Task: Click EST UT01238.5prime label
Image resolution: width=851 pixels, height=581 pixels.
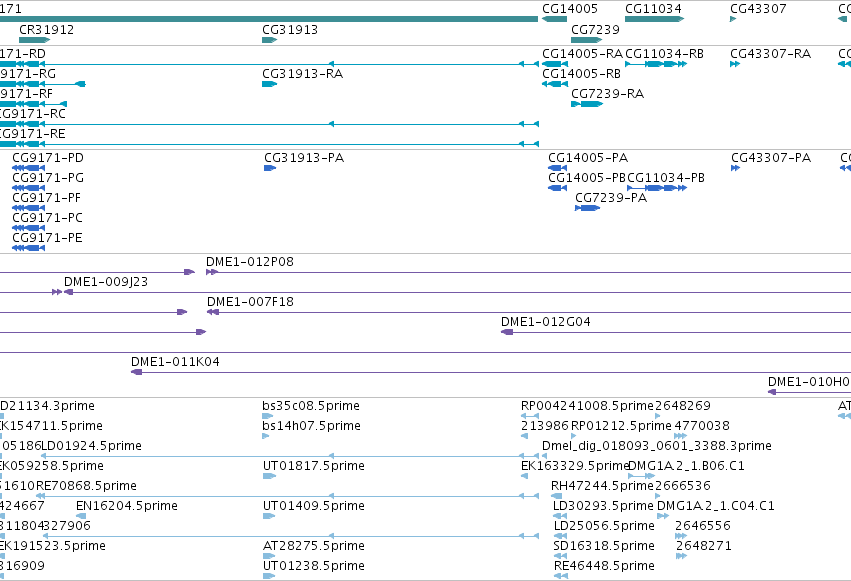Action: tap(314, 566)
